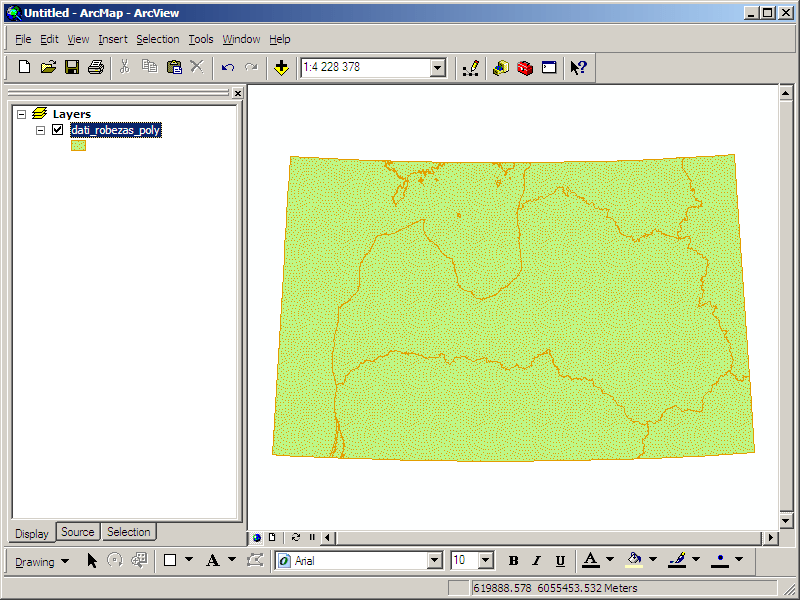
Task: Undo the last action
Action: coord(228,67)
